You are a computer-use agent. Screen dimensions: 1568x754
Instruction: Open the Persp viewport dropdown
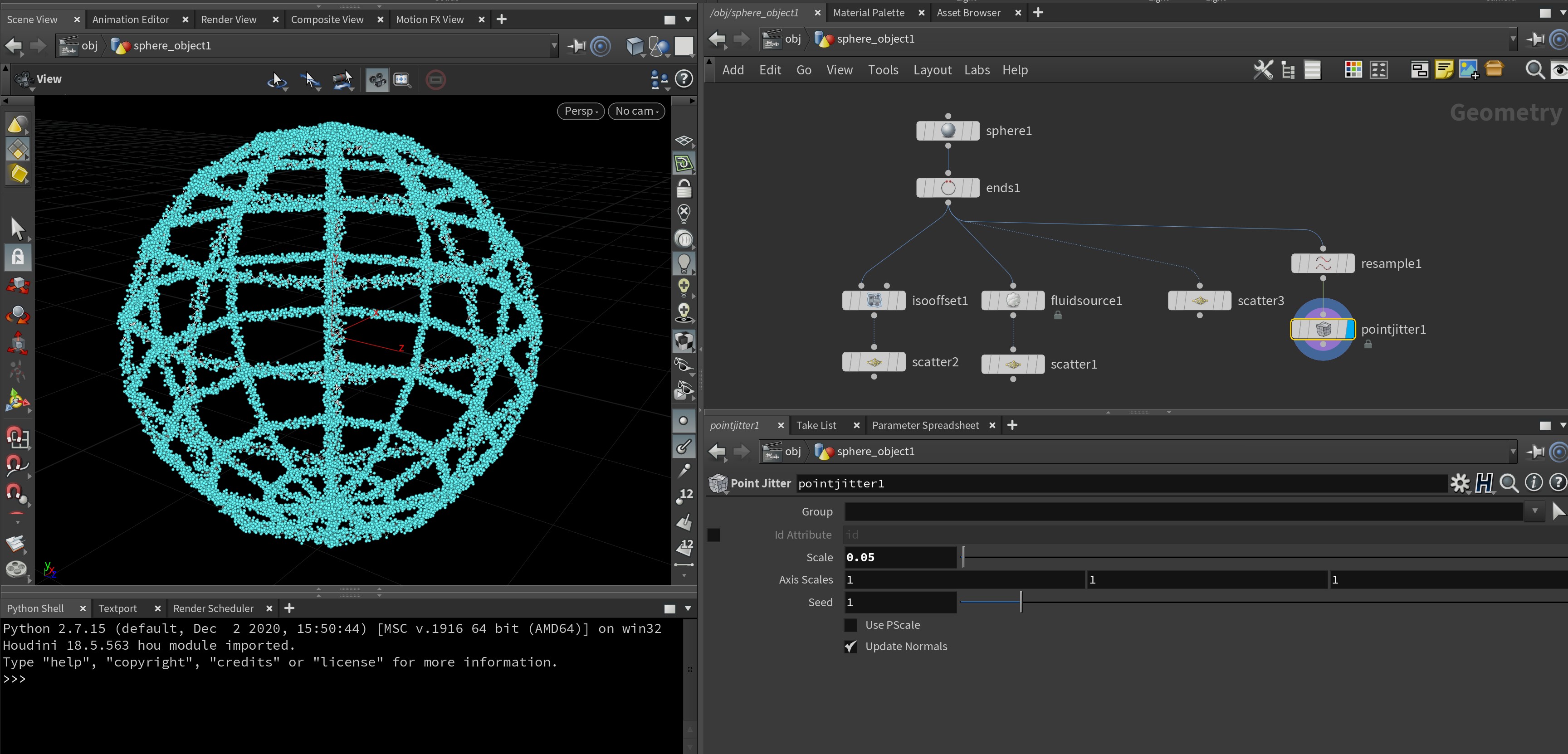click(581, 111)
